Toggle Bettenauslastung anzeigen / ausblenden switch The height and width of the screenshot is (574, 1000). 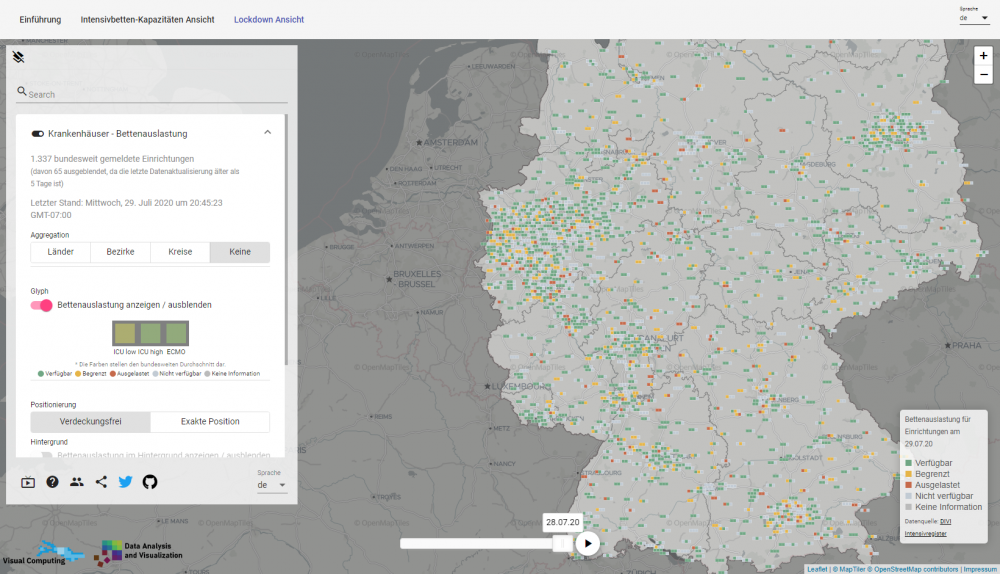tap(42, 305)
